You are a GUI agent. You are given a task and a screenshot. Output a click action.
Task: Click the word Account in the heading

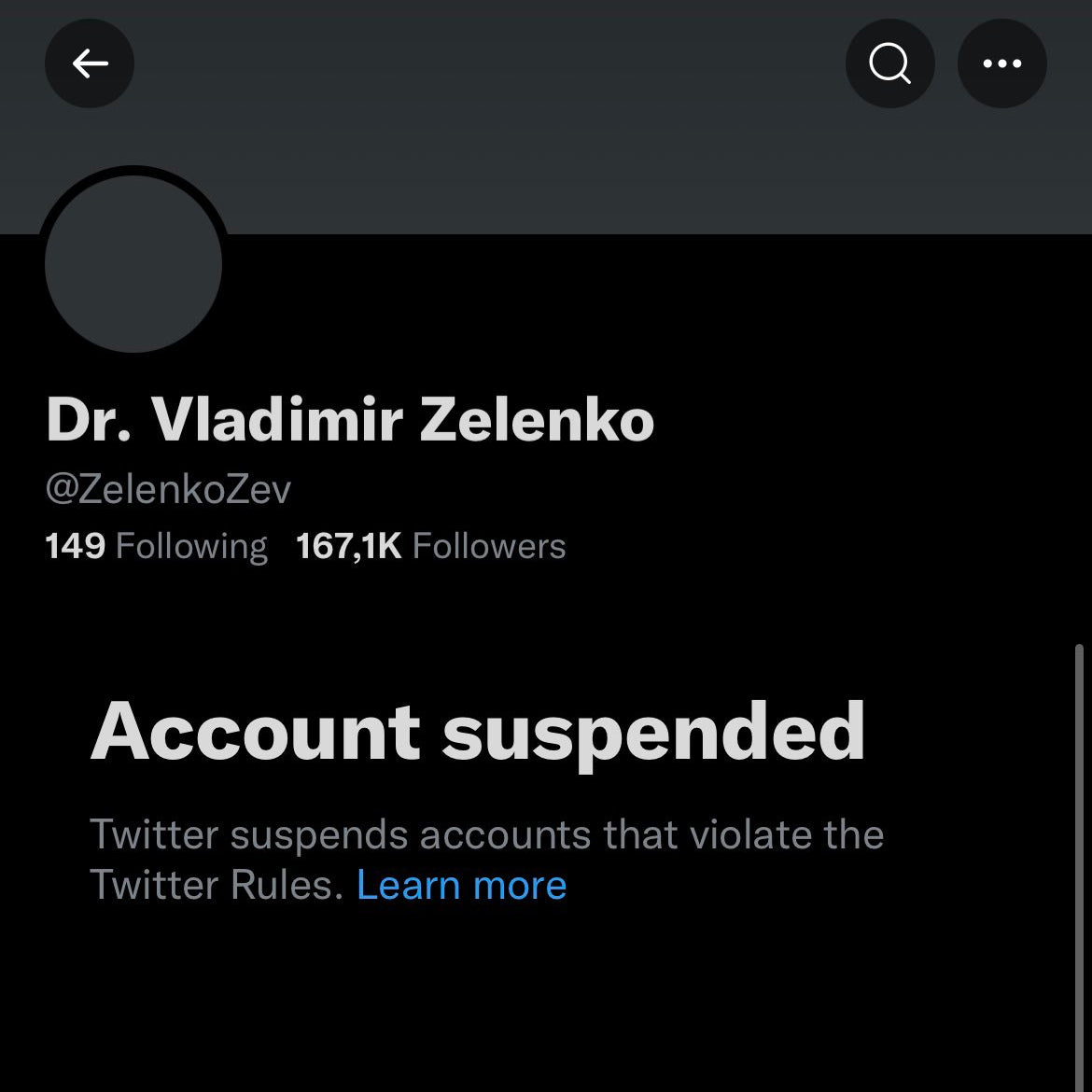point(255,732)
